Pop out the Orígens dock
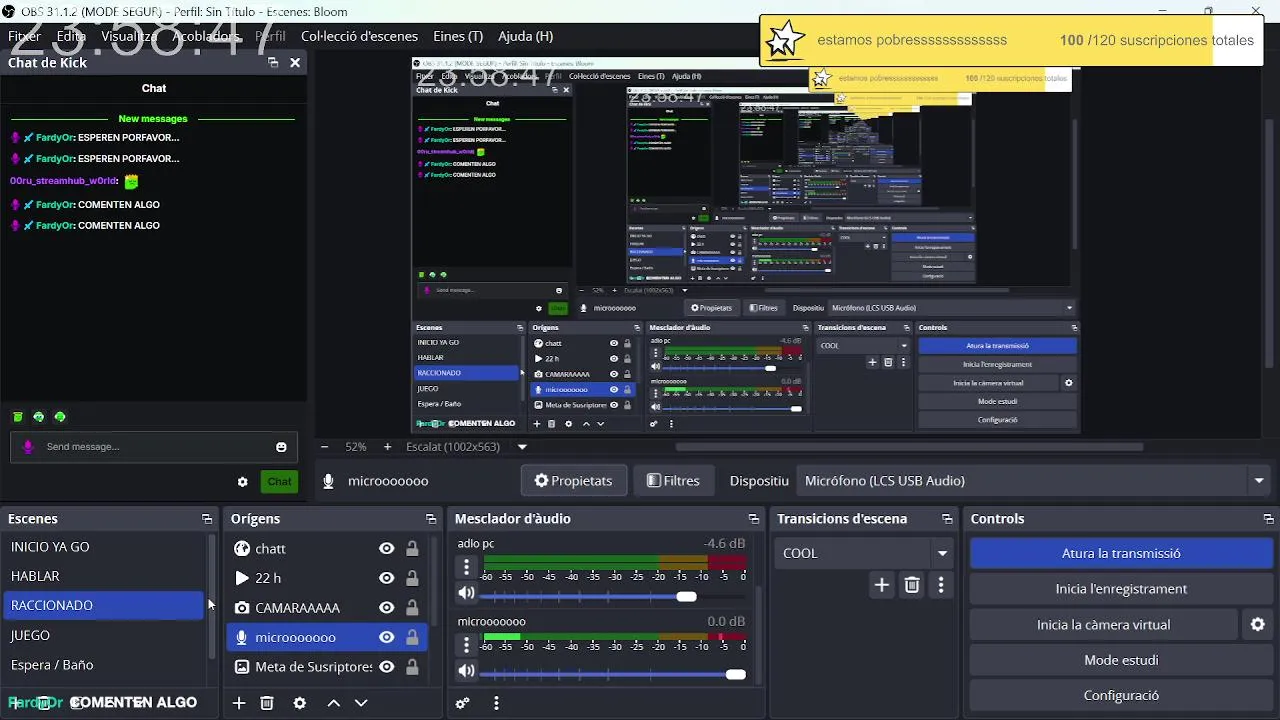The height and width of the screenshot is (720, 1280). 431,519
